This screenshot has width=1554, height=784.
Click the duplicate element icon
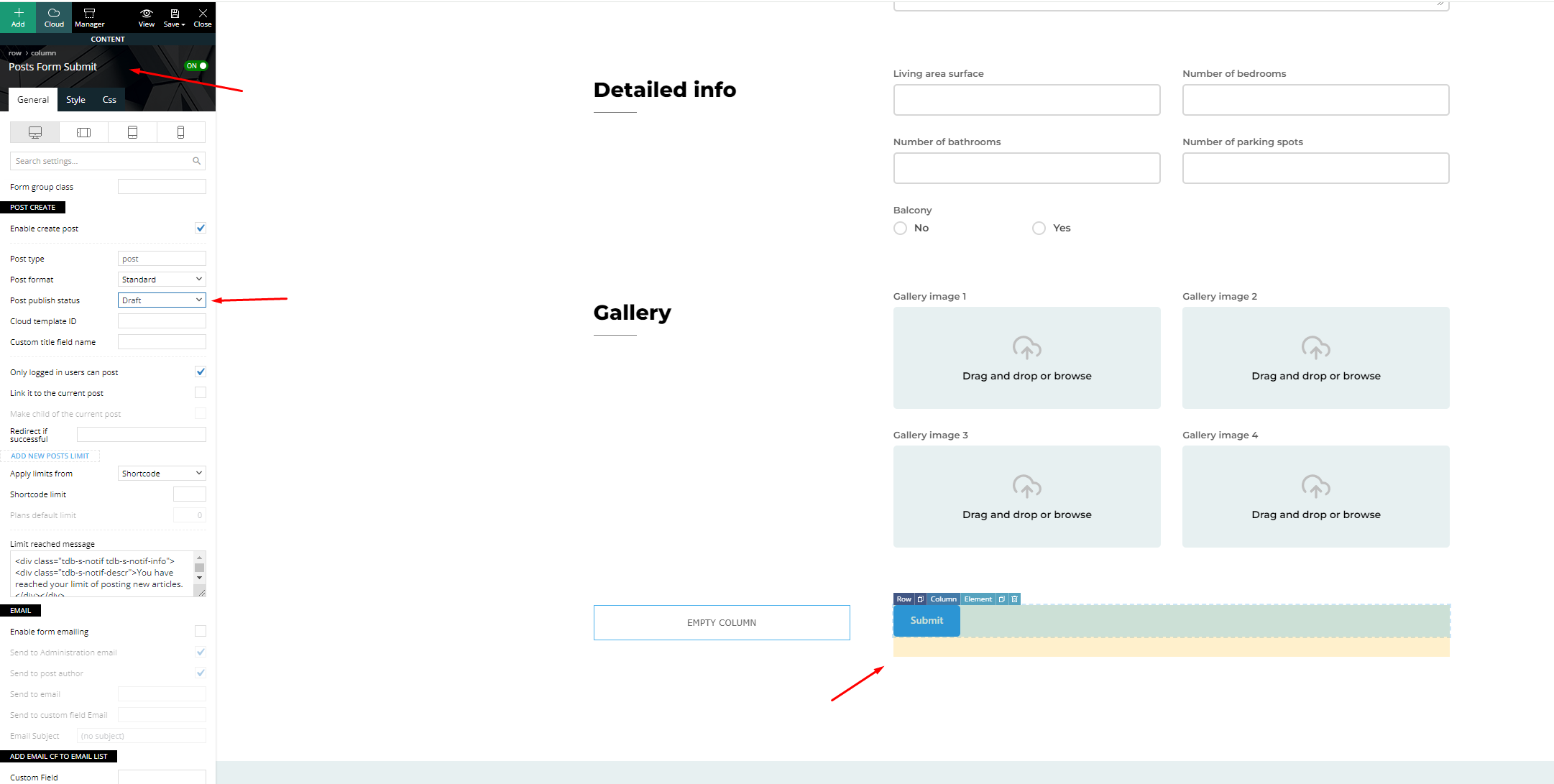1001,599
